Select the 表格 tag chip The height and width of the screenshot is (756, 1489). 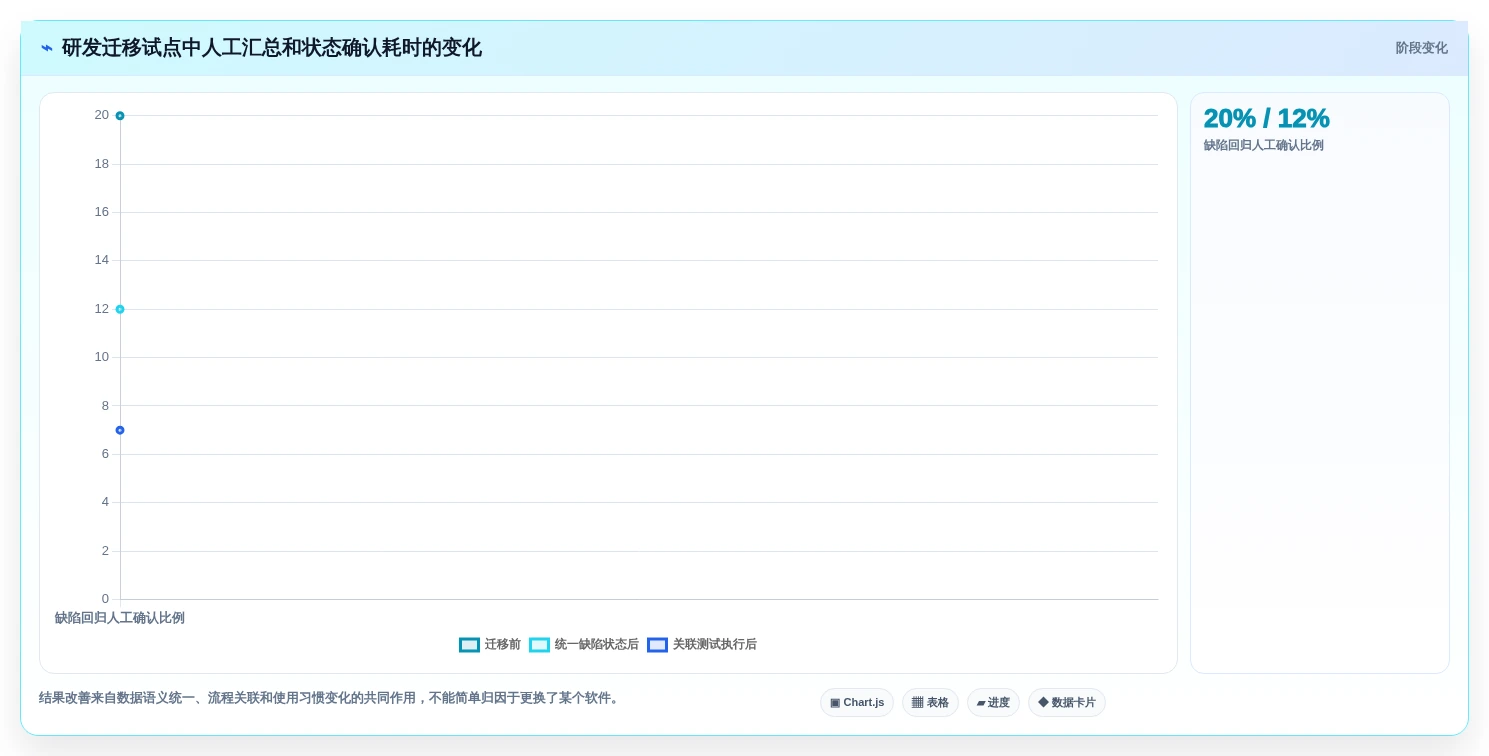tap(930, 703)
